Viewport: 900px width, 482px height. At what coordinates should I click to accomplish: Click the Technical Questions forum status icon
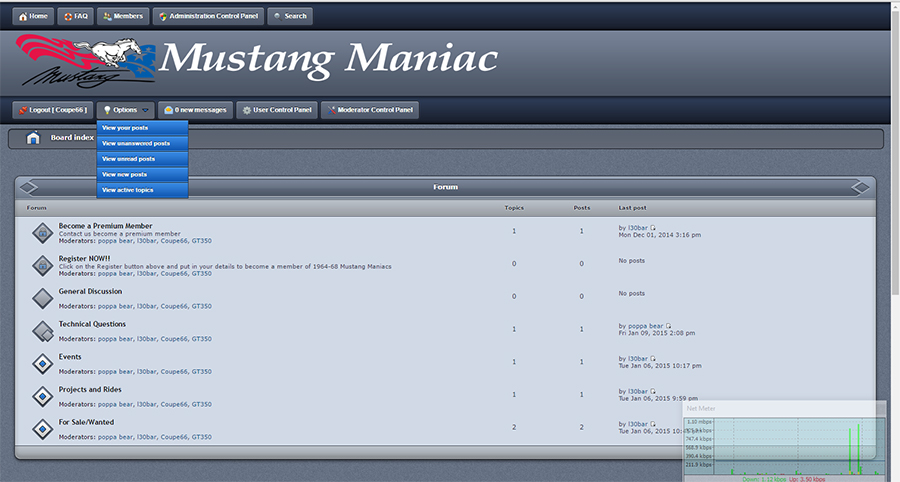[x=42, y=331]
